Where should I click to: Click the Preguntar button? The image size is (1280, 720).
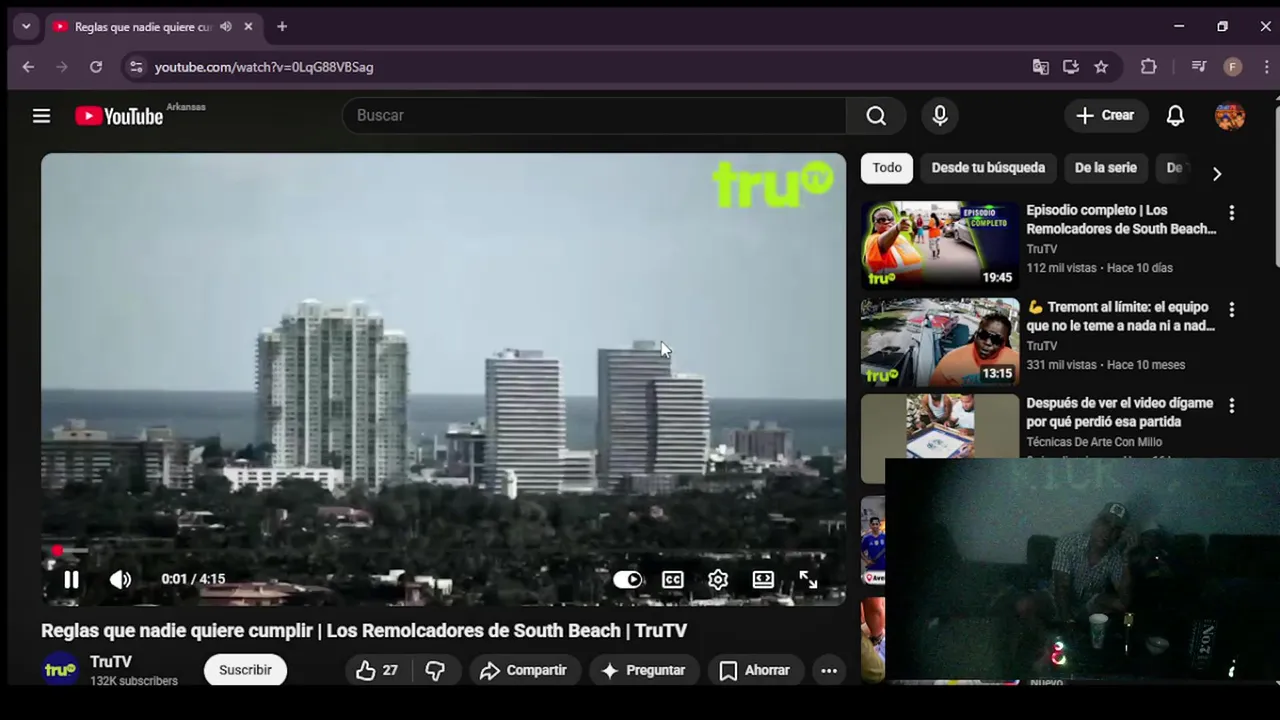[x=643, y=671]
